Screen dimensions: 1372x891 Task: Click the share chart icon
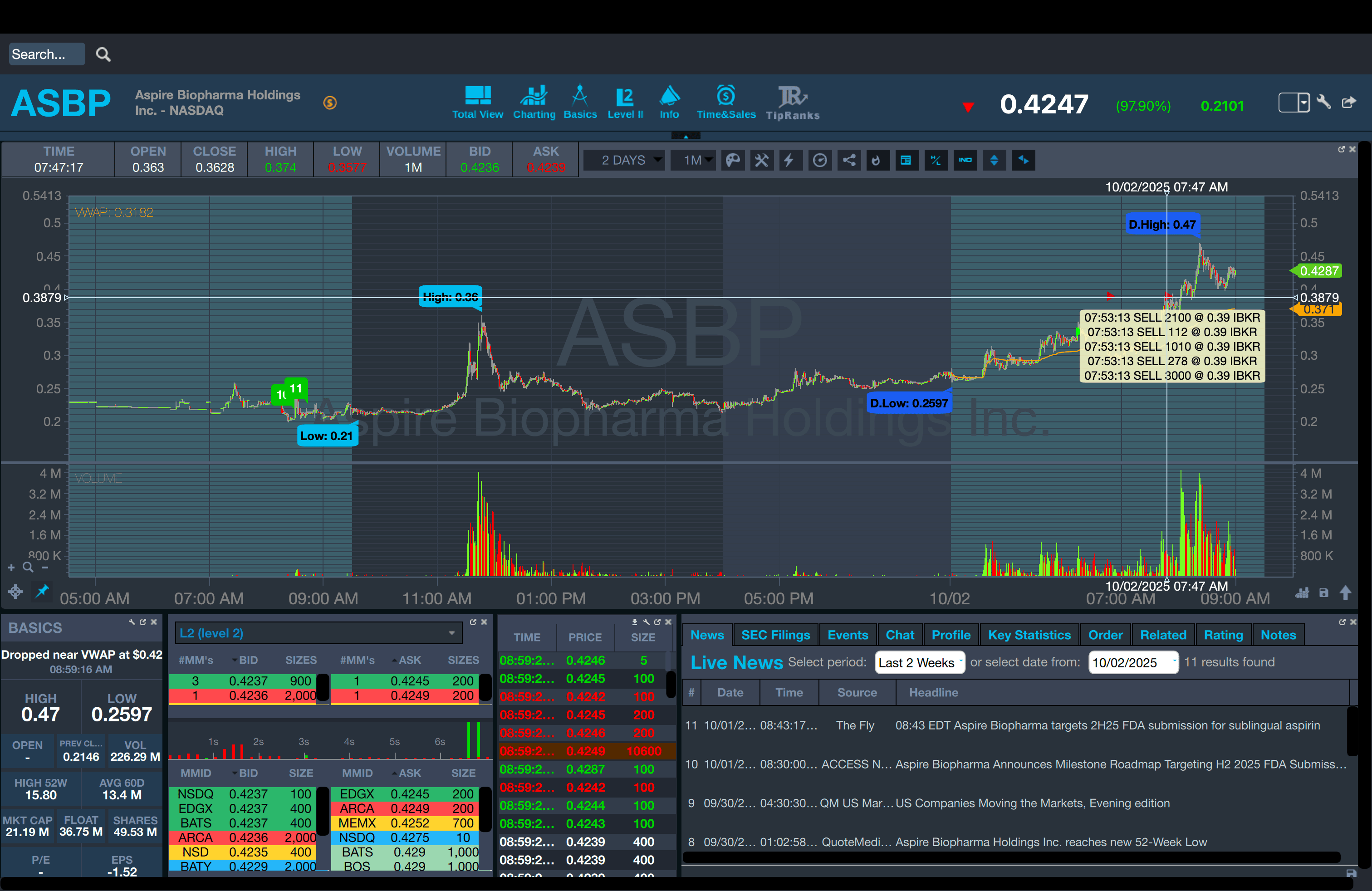pyautogui.click(x=848, y=160)
